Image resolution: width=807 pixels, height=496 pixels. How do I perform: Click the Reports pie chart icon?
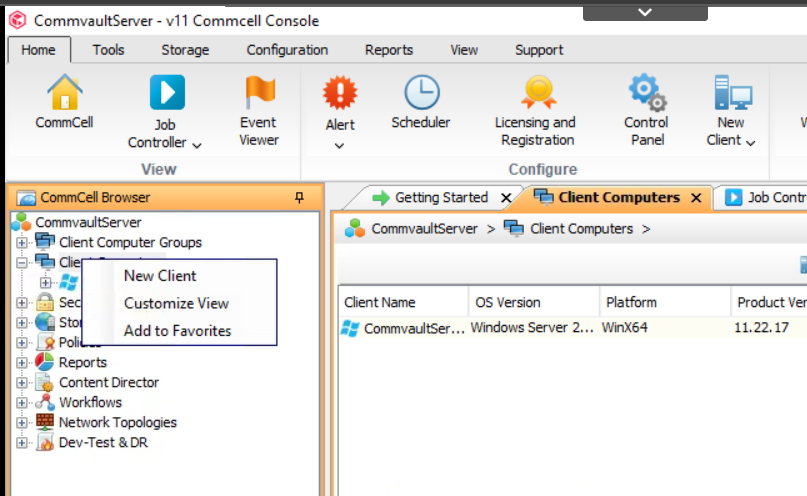45,362
